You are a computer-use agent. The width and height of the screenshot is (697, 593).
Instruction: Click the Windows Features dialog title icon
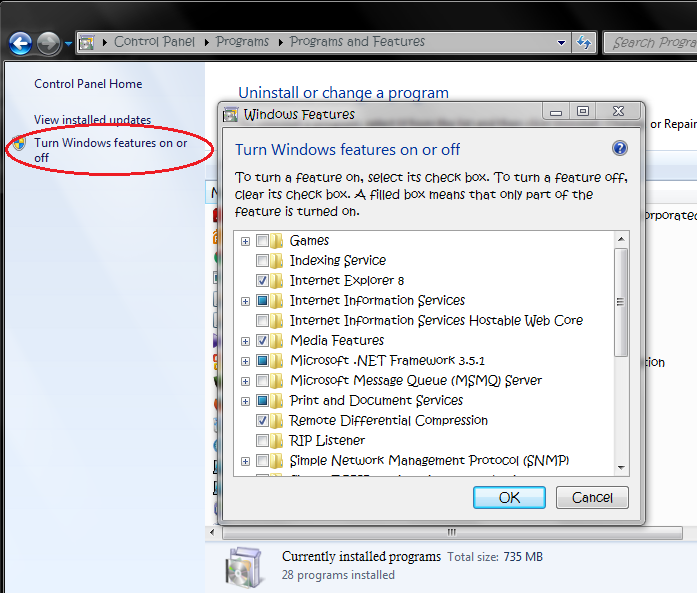coord(230,115)
